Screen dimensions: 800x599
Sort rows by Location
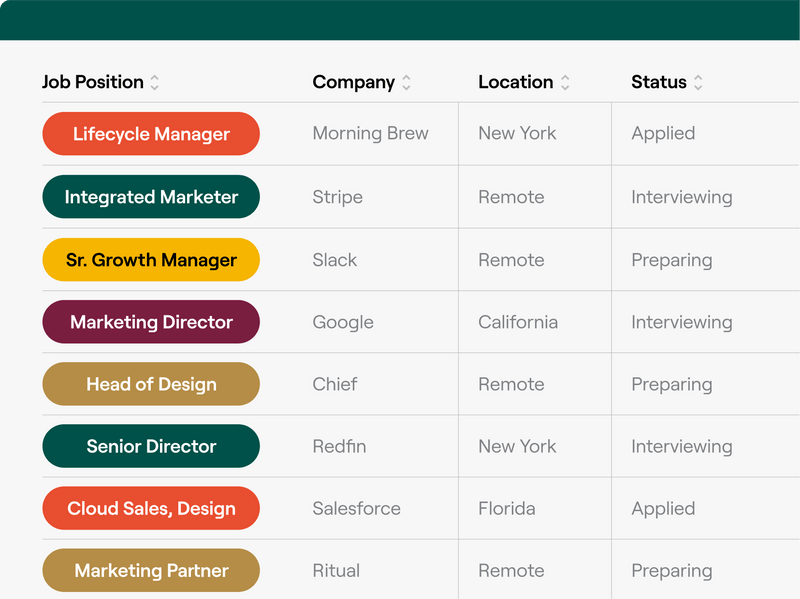pos(566,83)
